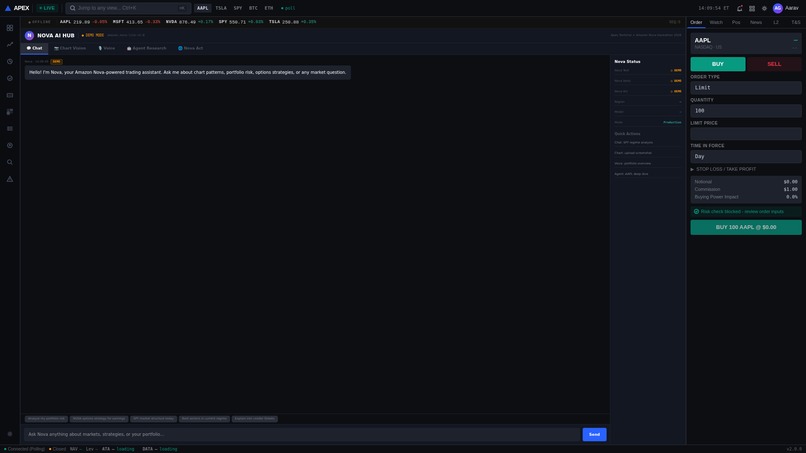Select the SPY quick symbol button in the header
Image resolution: width=806 pixels, height=453 pixels.
(x=237, y=8)
